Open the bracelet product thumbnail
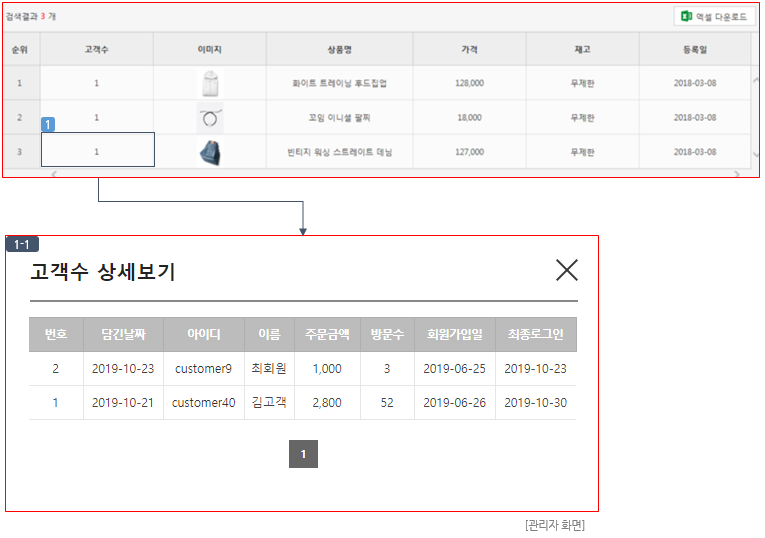Viewport: 765px width, 538px height. (x=210, y=118)
